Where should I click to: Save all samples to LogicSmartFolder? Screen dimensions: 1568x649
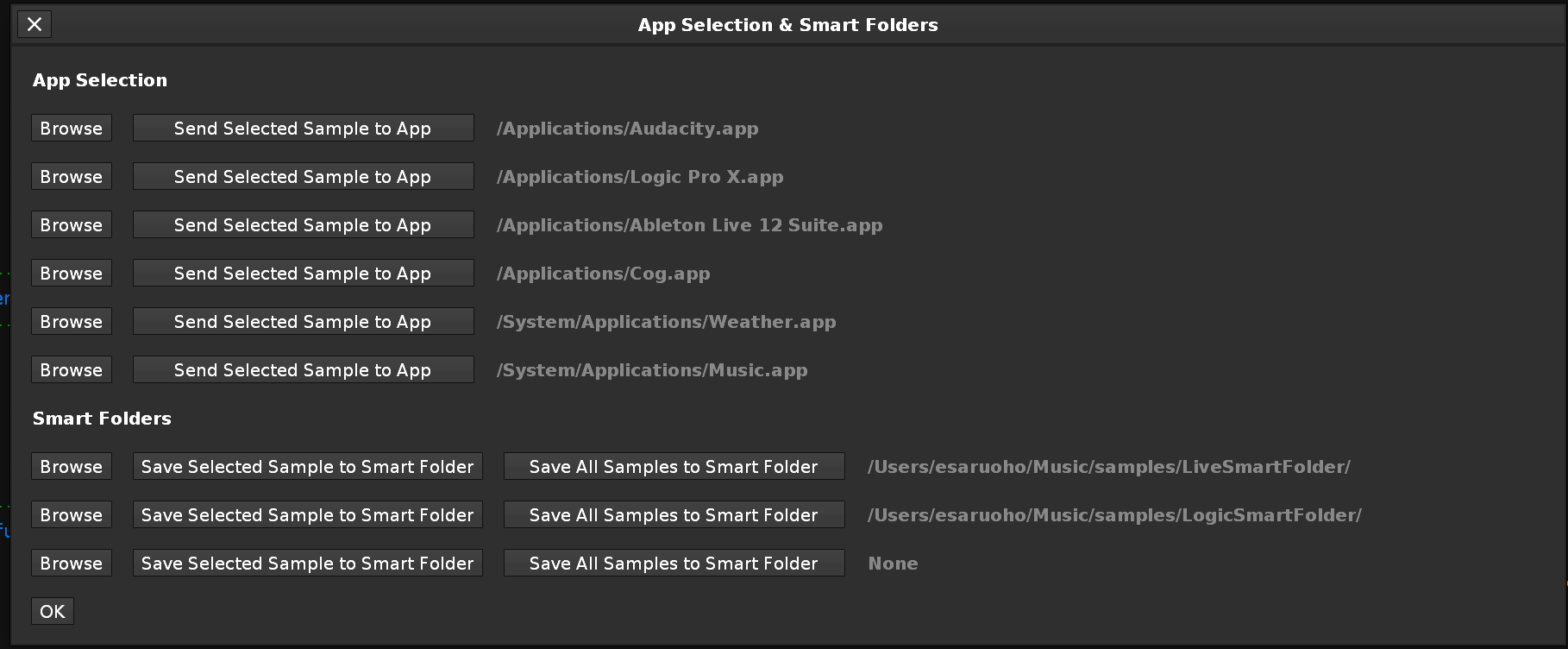tap(674, 515)
